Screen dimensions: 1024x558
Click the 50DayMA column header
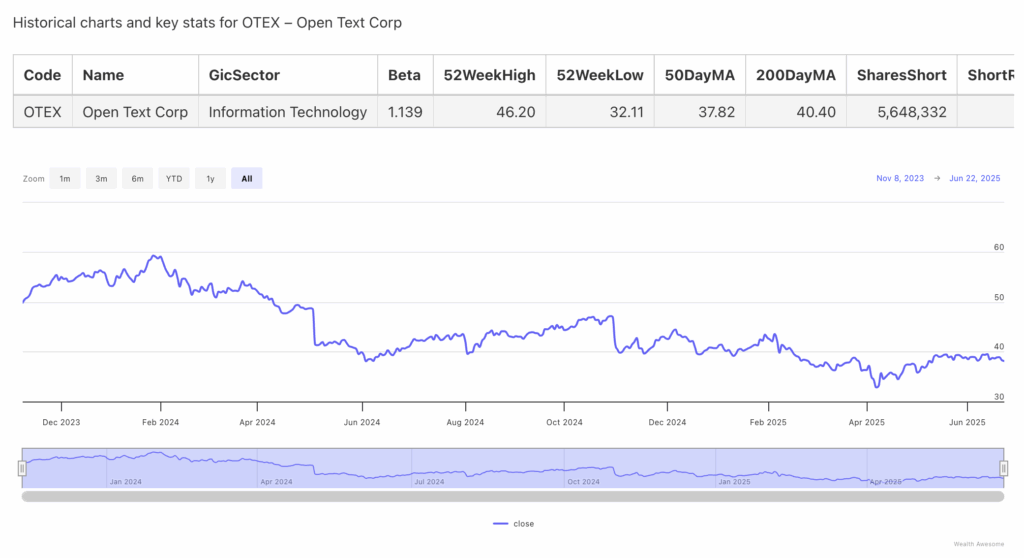[x=700, y=75]
